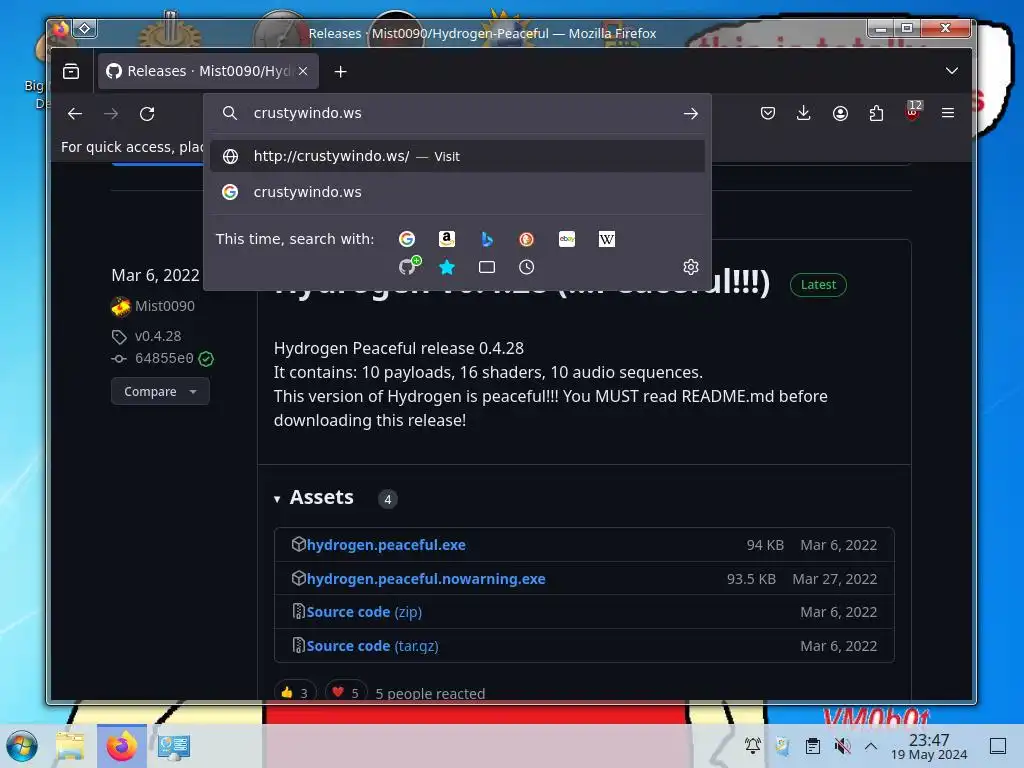Click Mar 6, 2022 release date
This screenshot has width=1024, height=768.
[155, 275]
